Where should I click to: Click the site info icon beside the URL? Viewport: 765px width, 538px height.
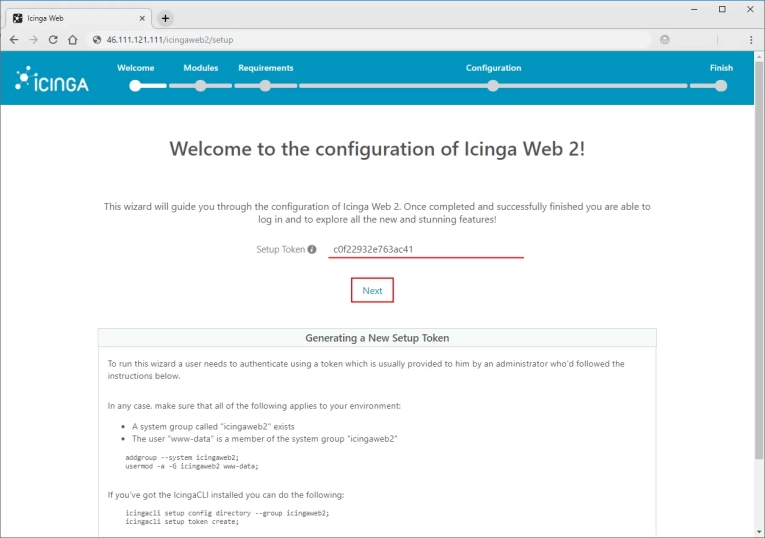(97, 39)
